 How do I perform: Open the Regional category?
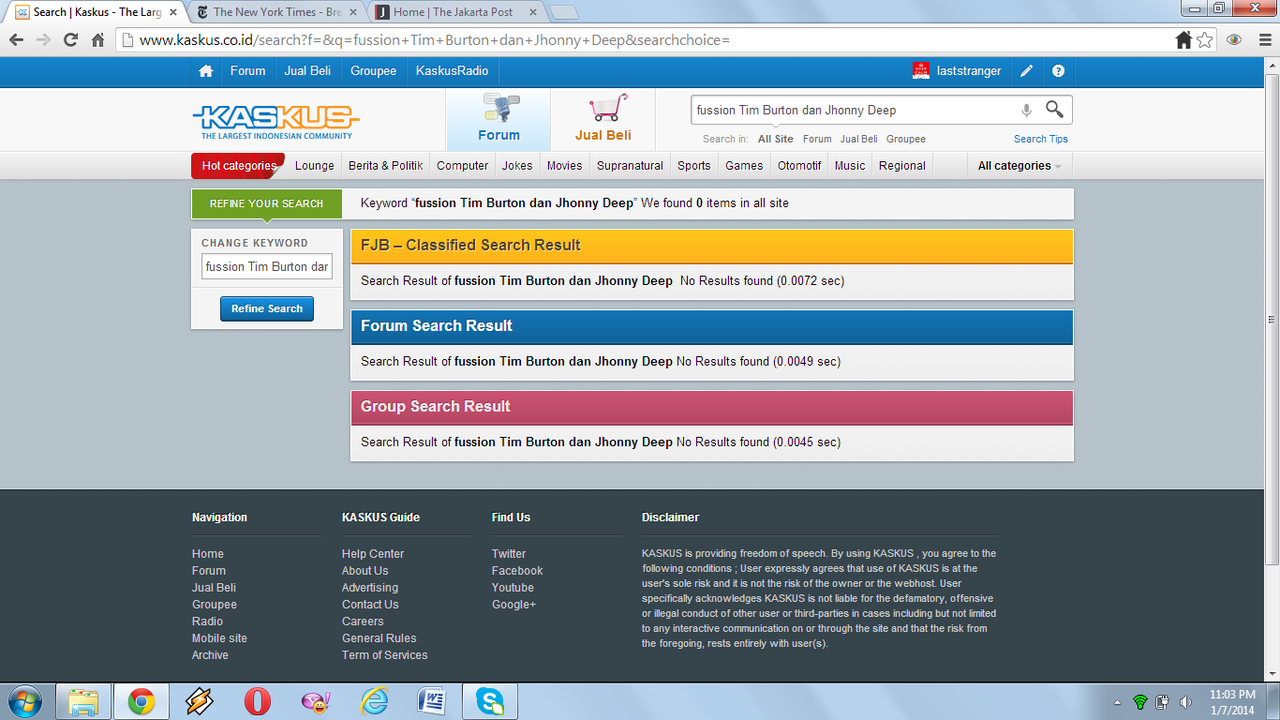(x=902, y=166)
